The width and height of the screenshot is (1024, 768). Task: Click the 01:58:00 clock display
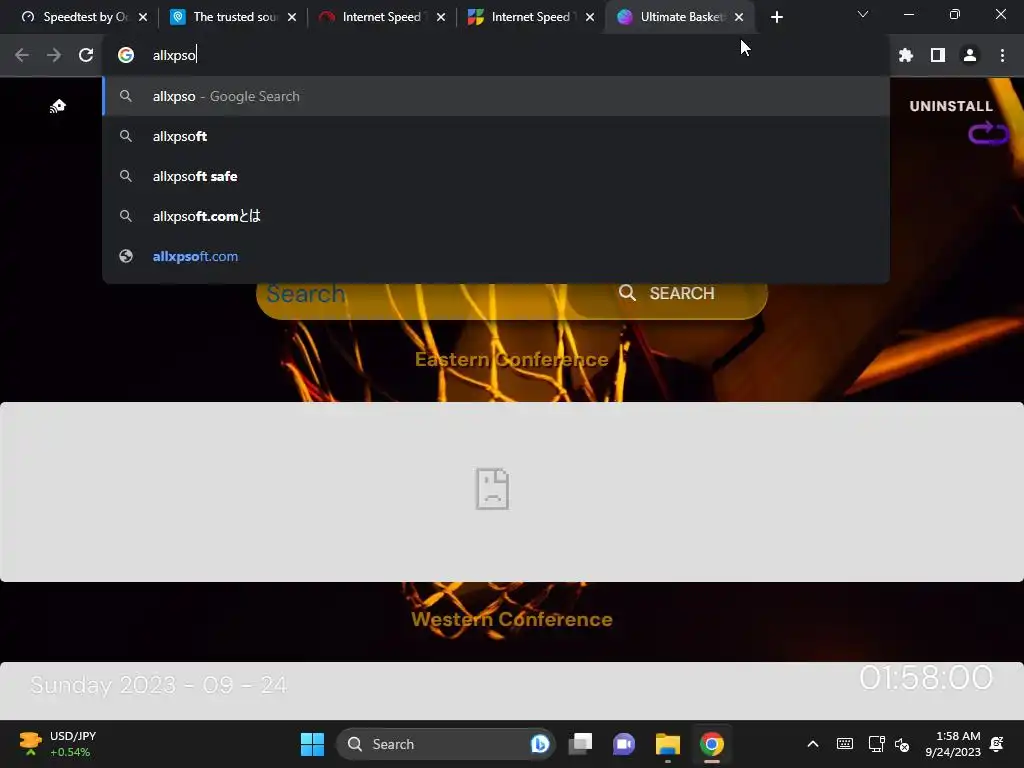pos(926,677)
